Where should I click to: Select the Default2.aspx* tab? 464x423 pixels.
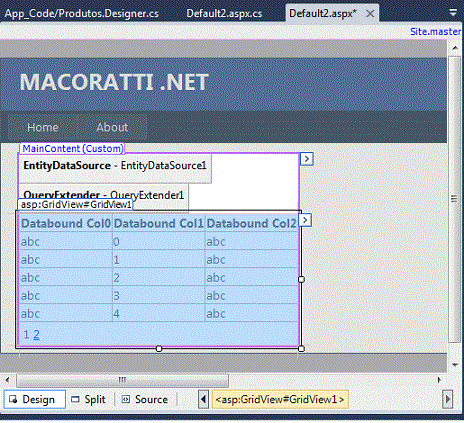click(323, 13)
